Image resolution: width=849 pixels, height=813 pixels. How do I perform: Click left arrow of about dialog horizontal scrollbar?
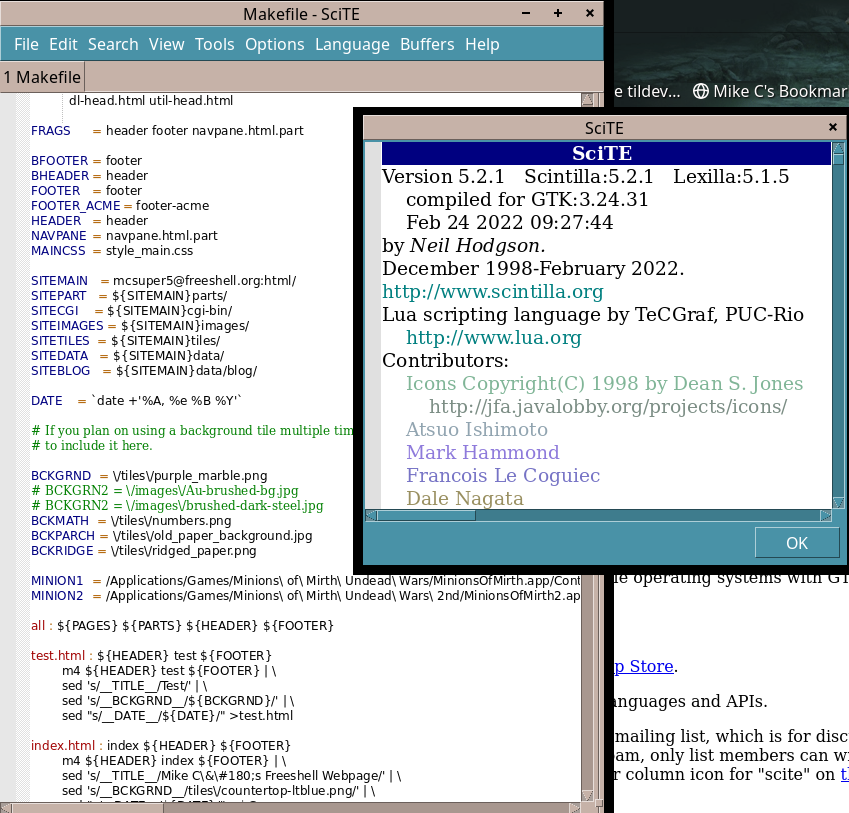pyautogui.click(x=371, y=515)
